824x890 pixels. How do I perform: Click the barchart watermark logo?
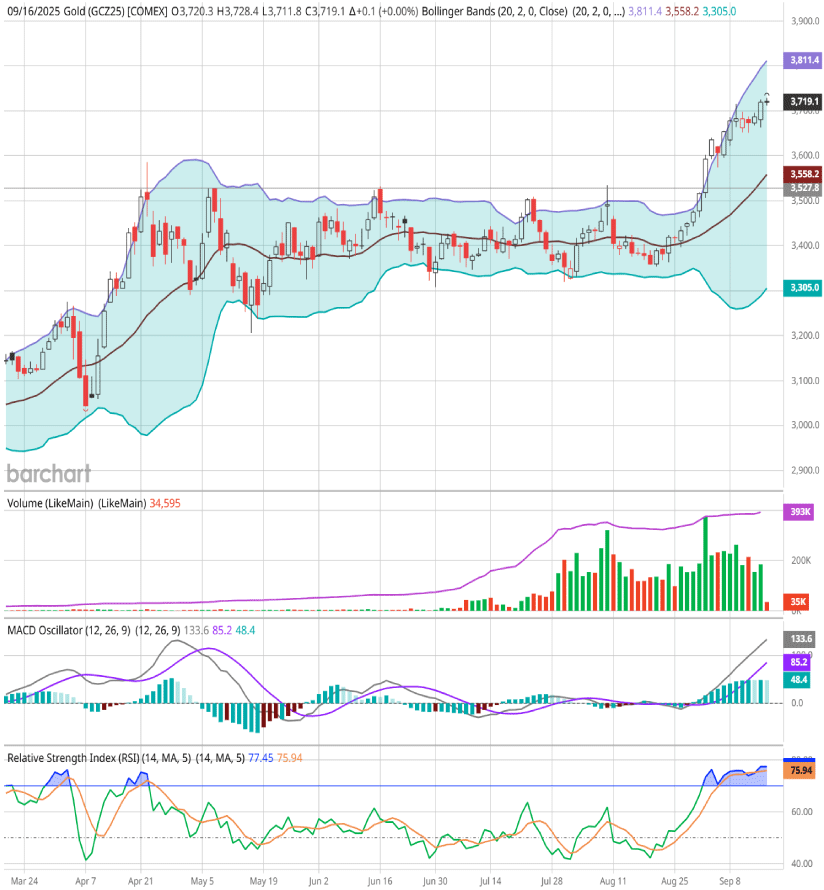(x=48, y=473)
